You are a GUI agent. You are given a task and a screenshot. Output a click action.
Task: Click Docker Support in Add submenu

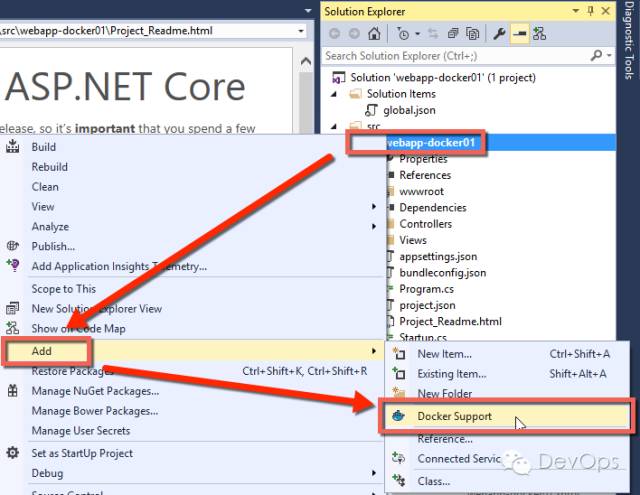(x=506, y=416)
